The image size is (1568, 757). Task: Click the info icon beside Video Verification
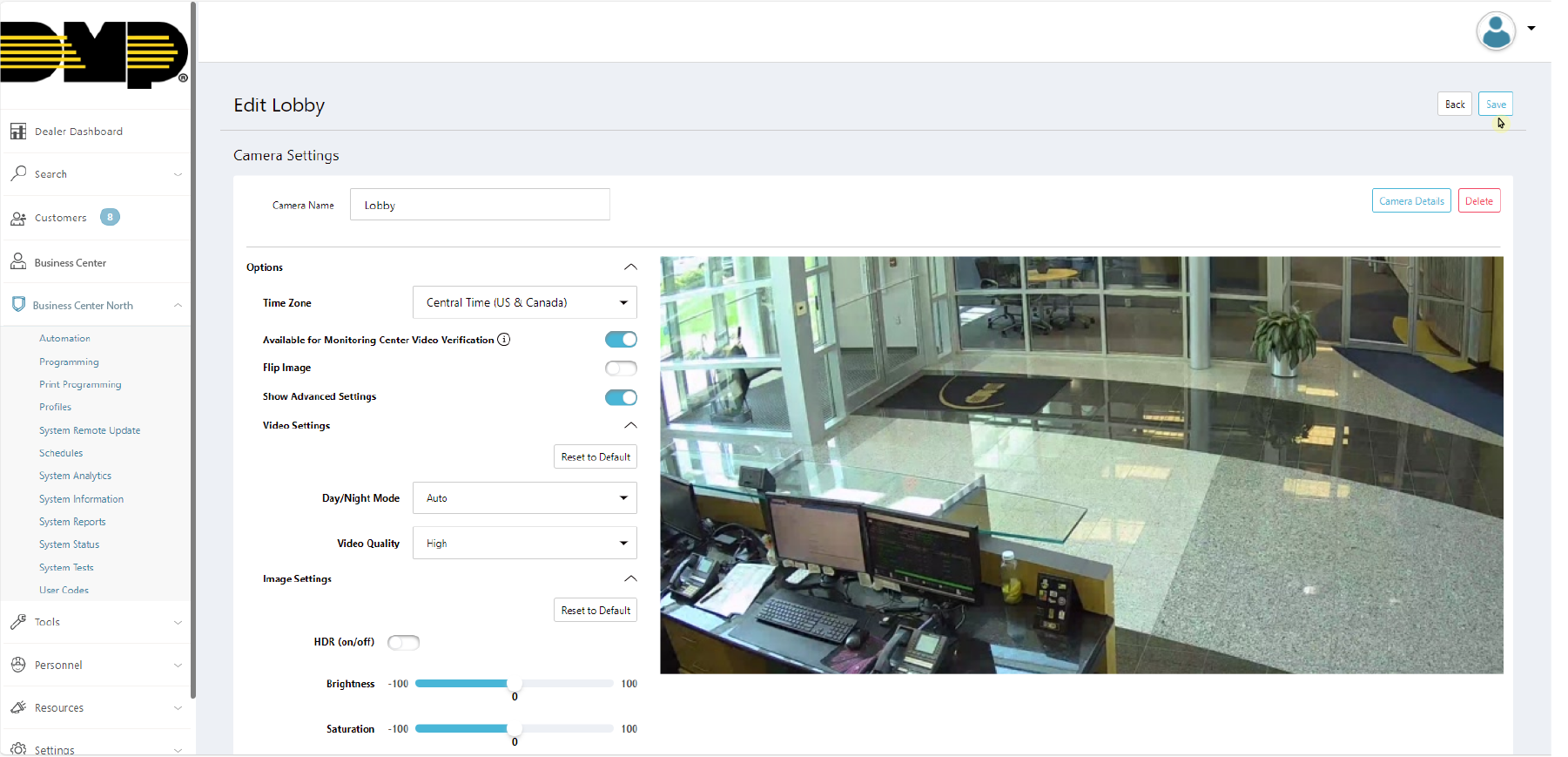click(x=504, y=340)
